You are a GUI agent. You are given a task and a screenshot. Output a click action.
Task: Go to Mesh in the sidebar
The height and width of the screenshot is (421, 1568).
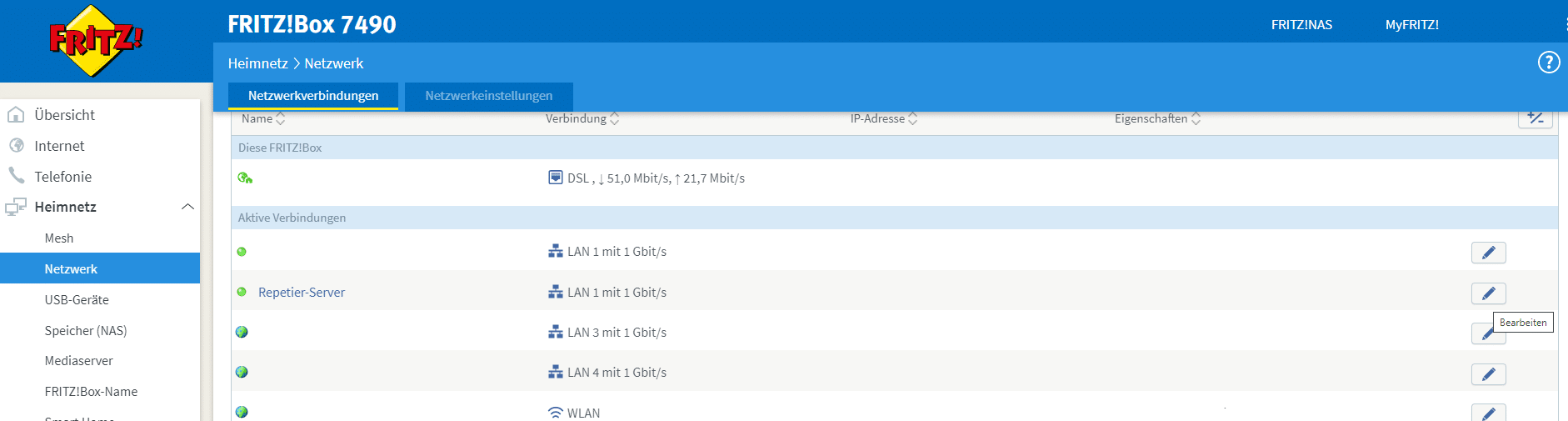pyautogui.click(x=59, y=238)
